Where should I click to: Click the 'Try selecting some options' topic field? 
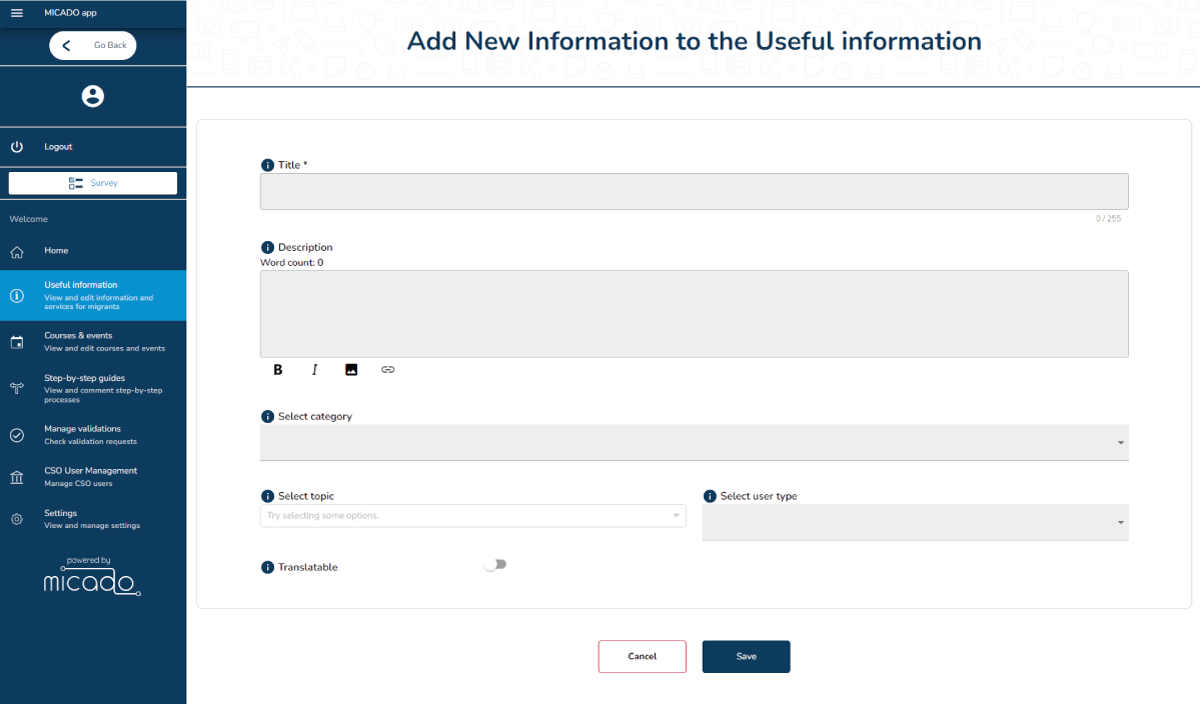473,516
